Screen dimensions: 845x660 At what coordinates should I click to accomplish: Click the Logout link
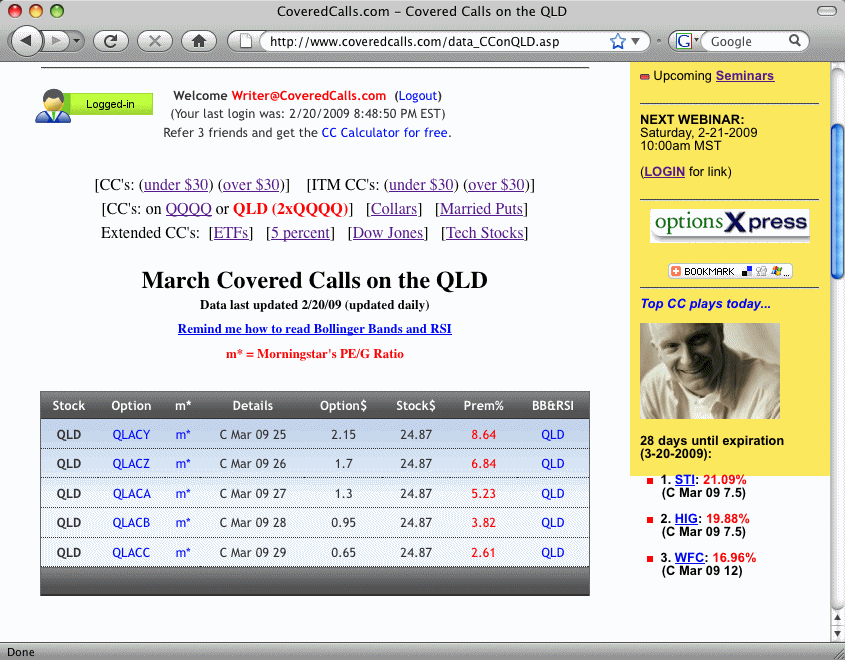click(418, 96)
